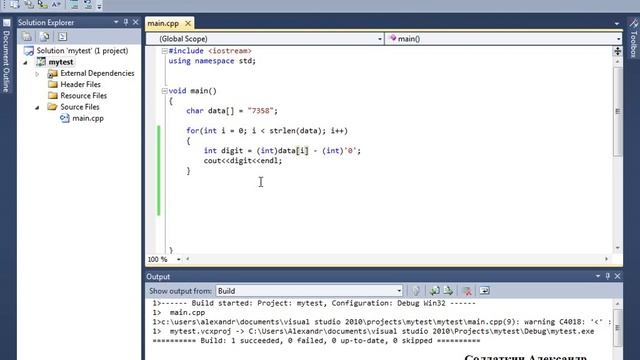The image size is (640, 360).
Task: Open the Output panel window position menu
Action: click(x=598, y=276)
